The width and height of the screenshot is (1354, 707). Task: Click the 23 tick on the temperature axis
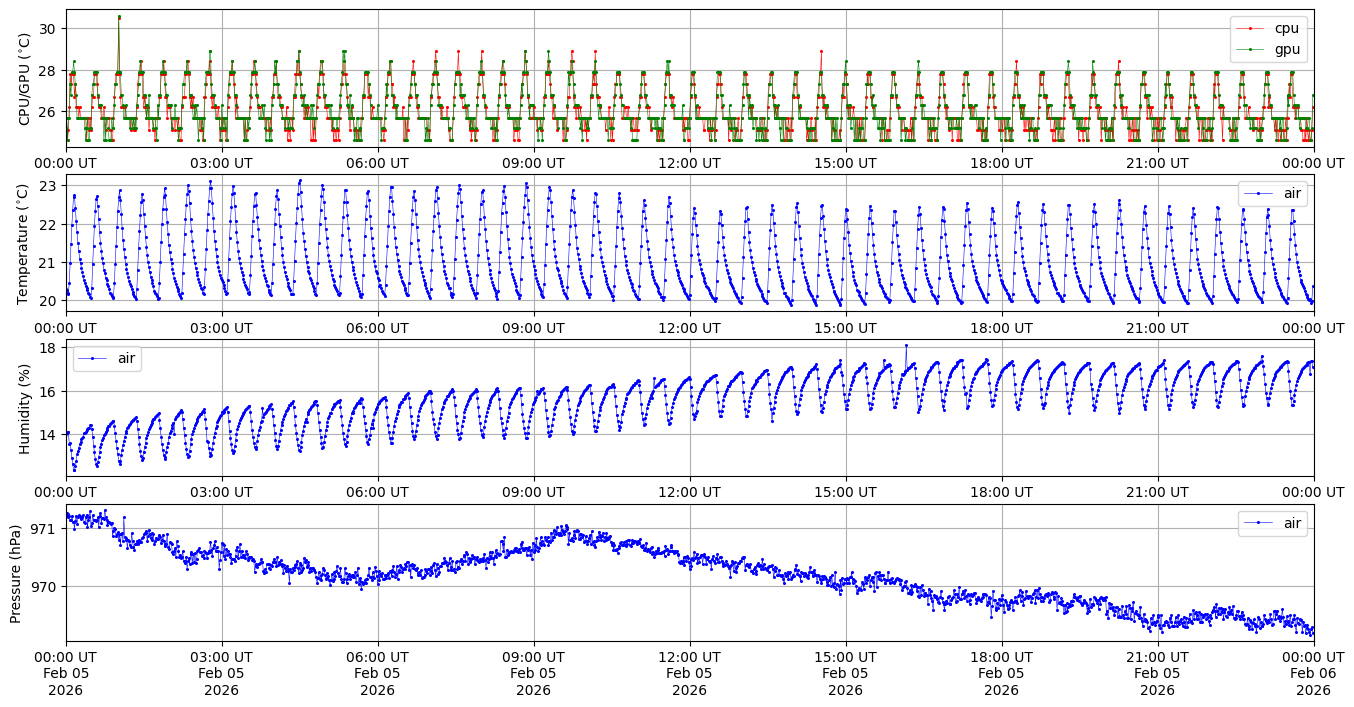(x=48, y=186)
